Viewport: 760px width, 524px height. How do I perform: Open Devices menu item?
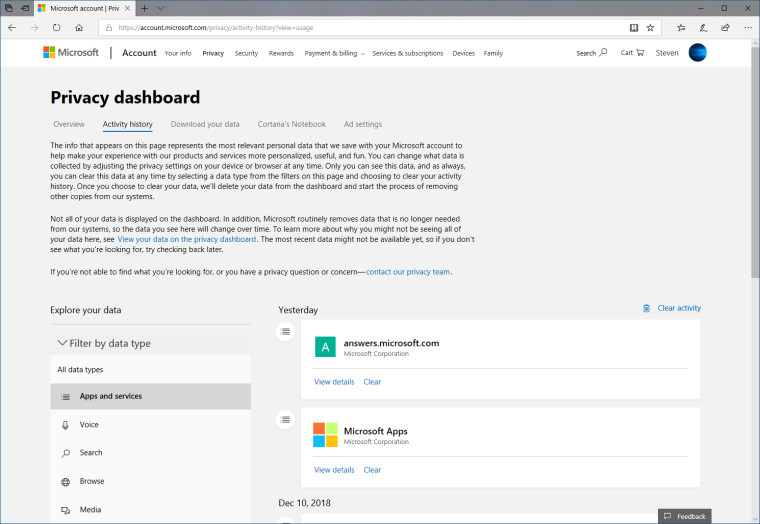[x=463, y=53]
